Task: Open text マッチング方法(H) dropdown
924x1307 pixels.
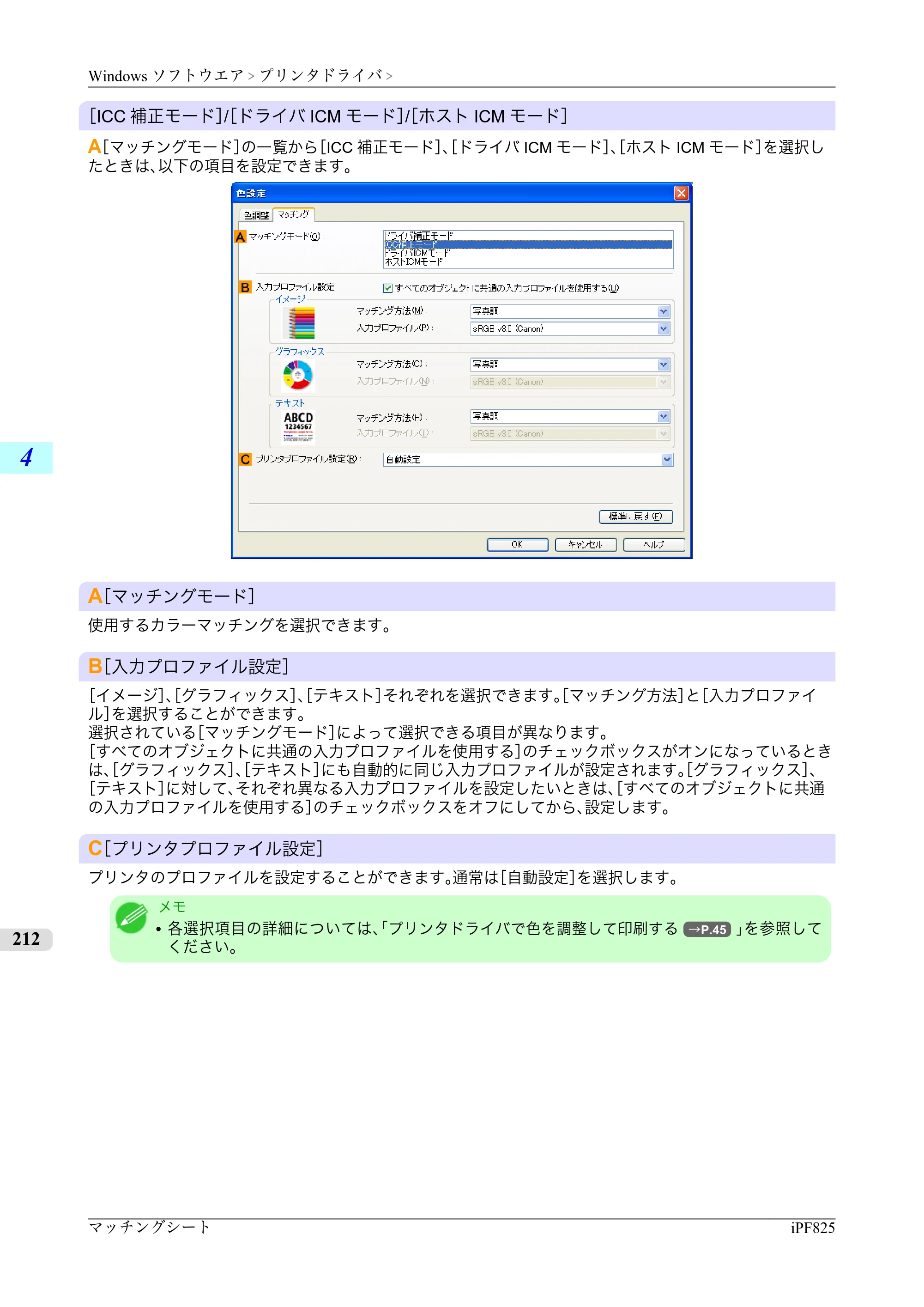Action: (570, 417)
